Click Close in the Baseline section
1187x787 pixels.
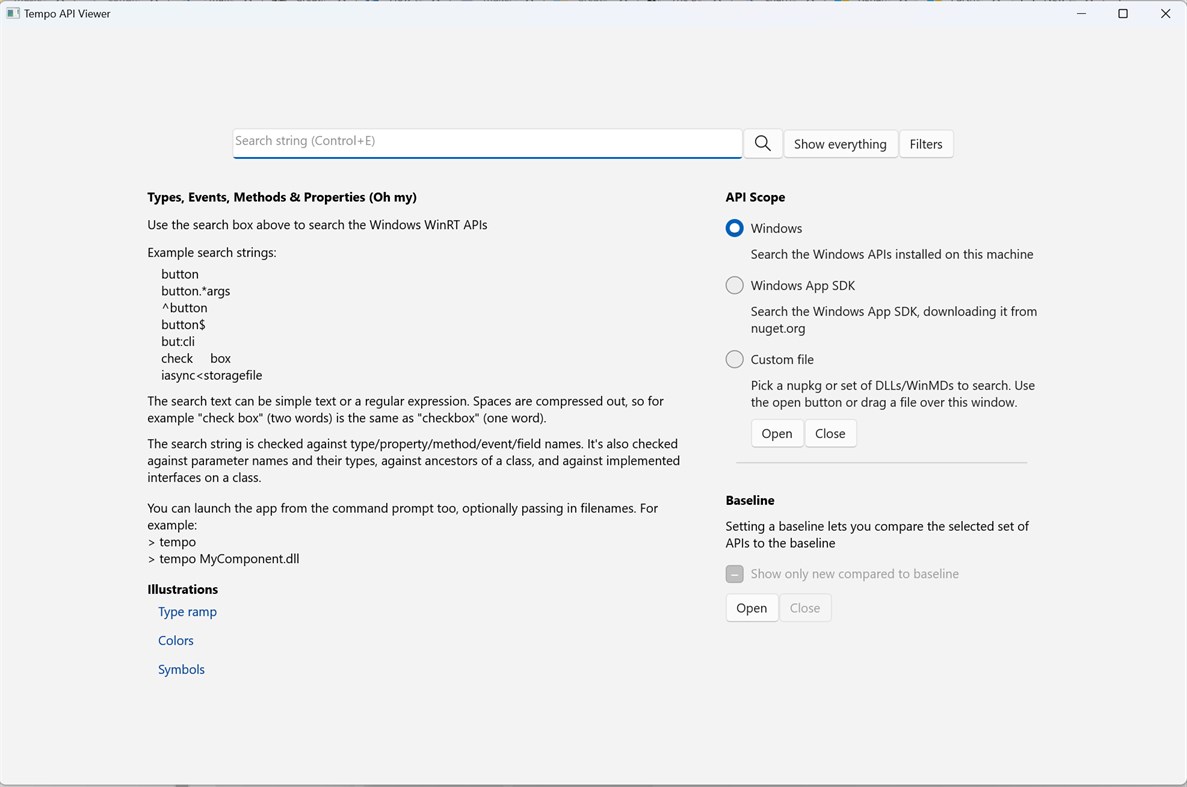[x=805, y=607]
